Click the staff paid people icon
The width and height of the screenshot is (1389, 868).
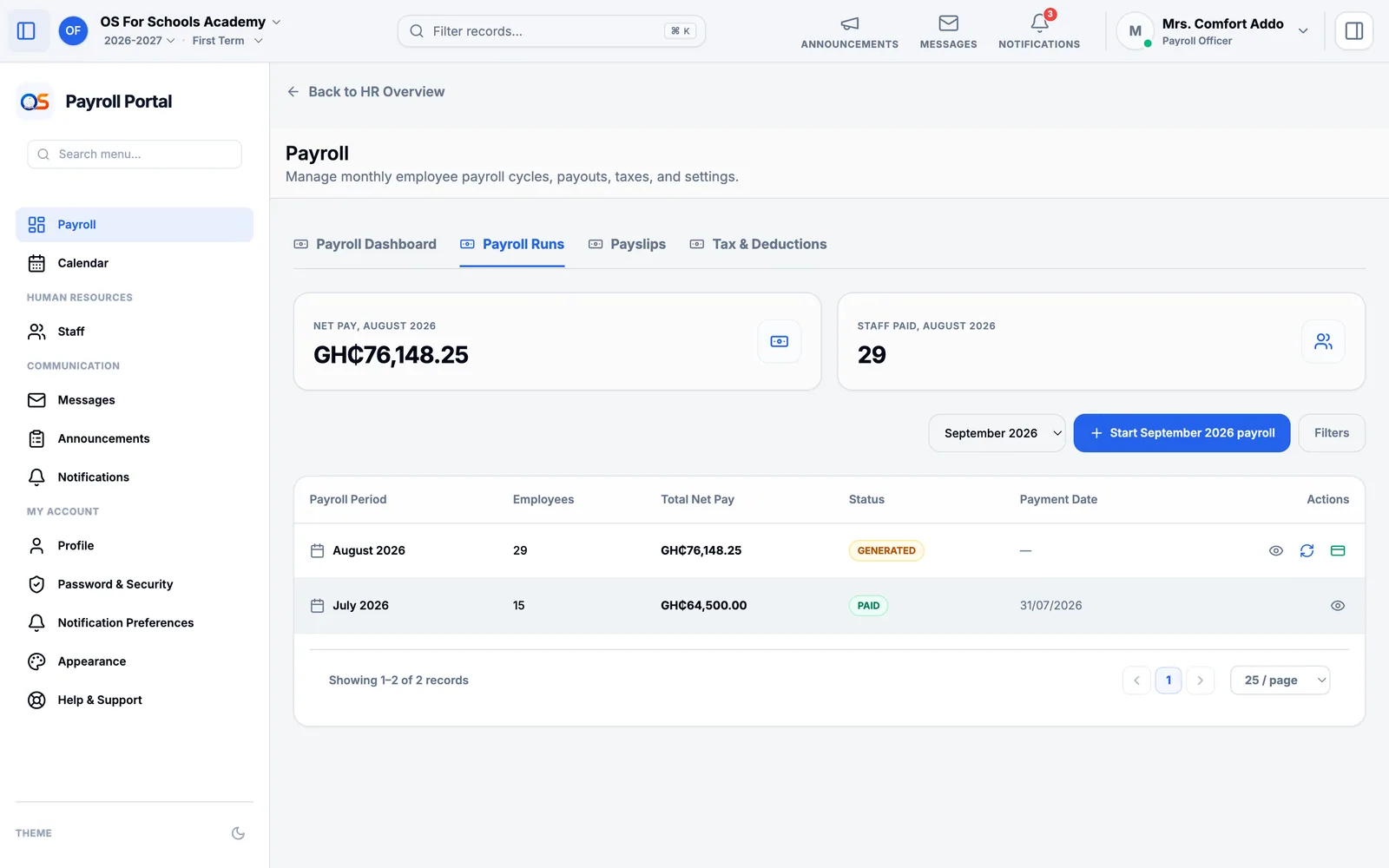(1323, 341)
